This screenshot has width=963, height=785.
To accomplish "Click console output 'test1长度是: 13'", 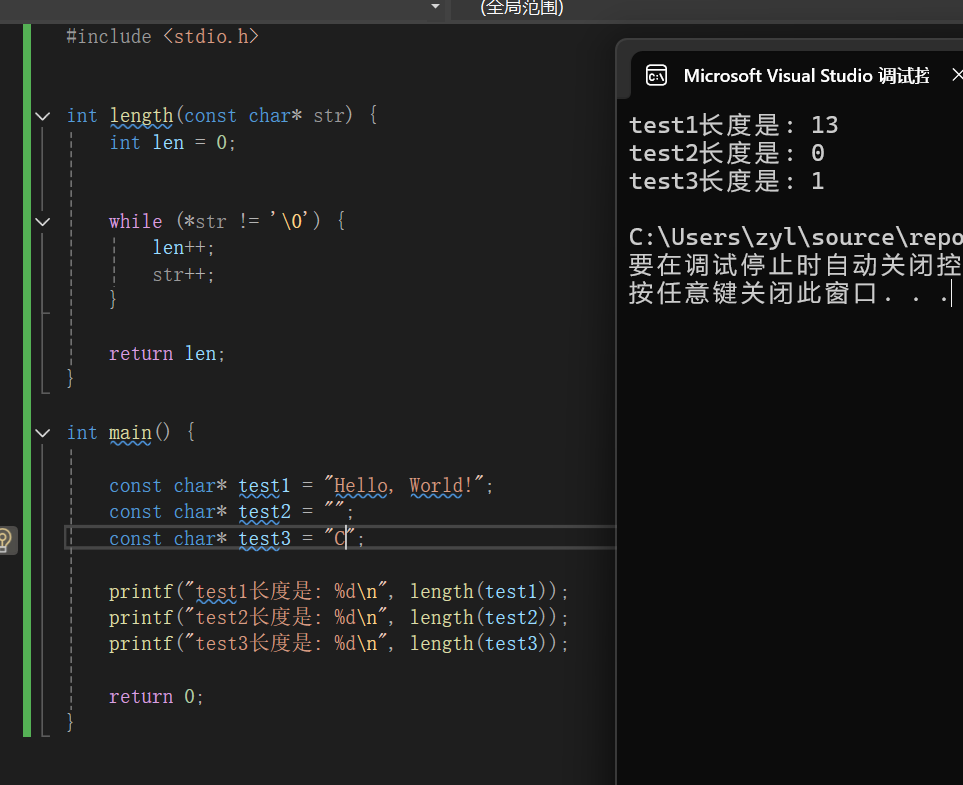I will [x=733, y=125].
